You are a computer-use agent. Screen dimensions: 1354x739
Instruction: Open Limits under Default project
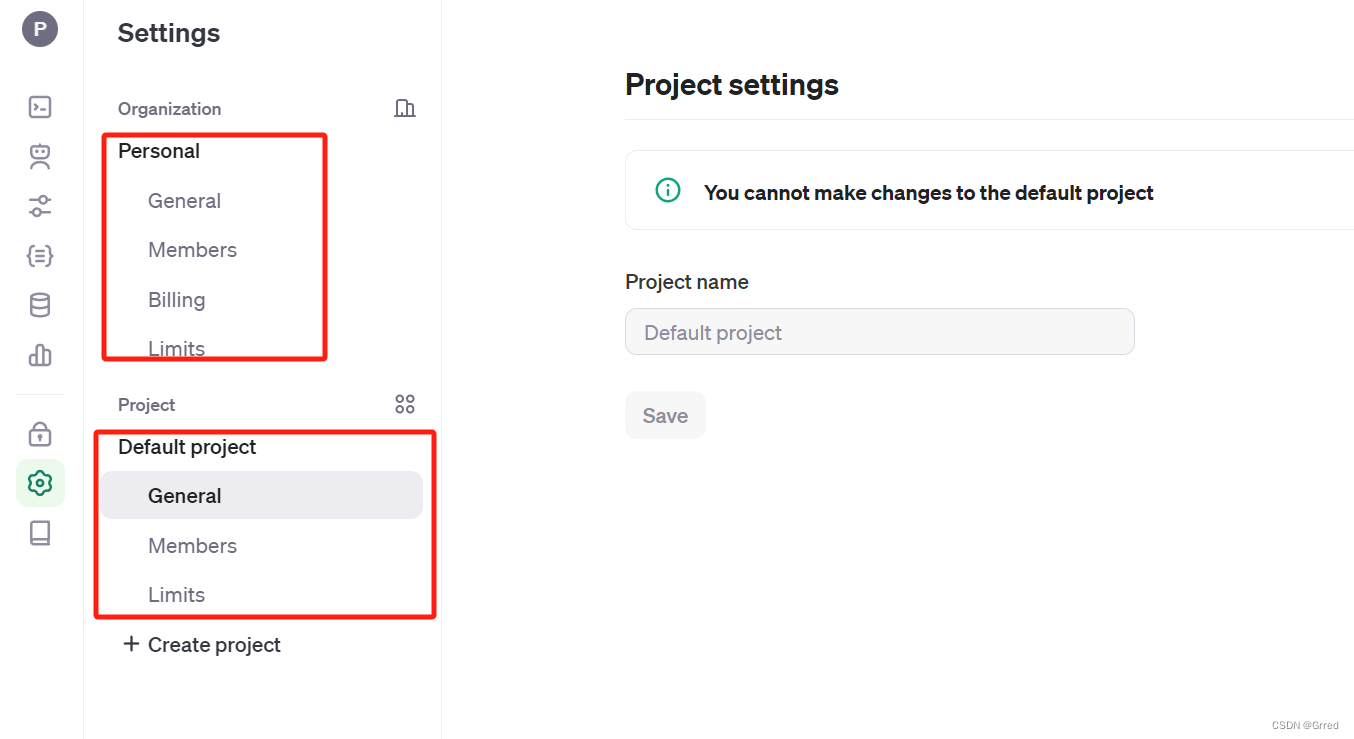pyautogui.click(x=176, y=595)
